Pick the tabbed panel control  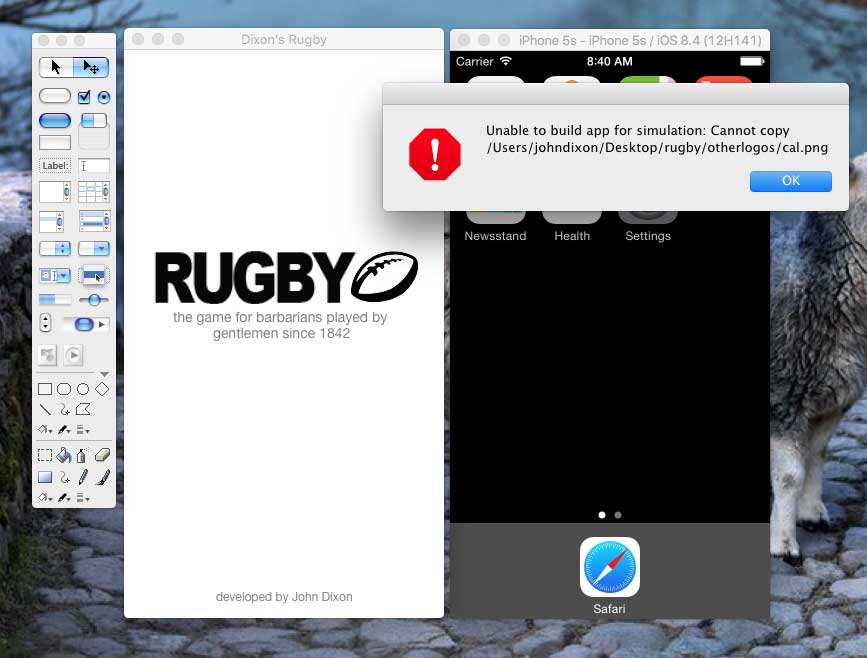coord(93,130)
